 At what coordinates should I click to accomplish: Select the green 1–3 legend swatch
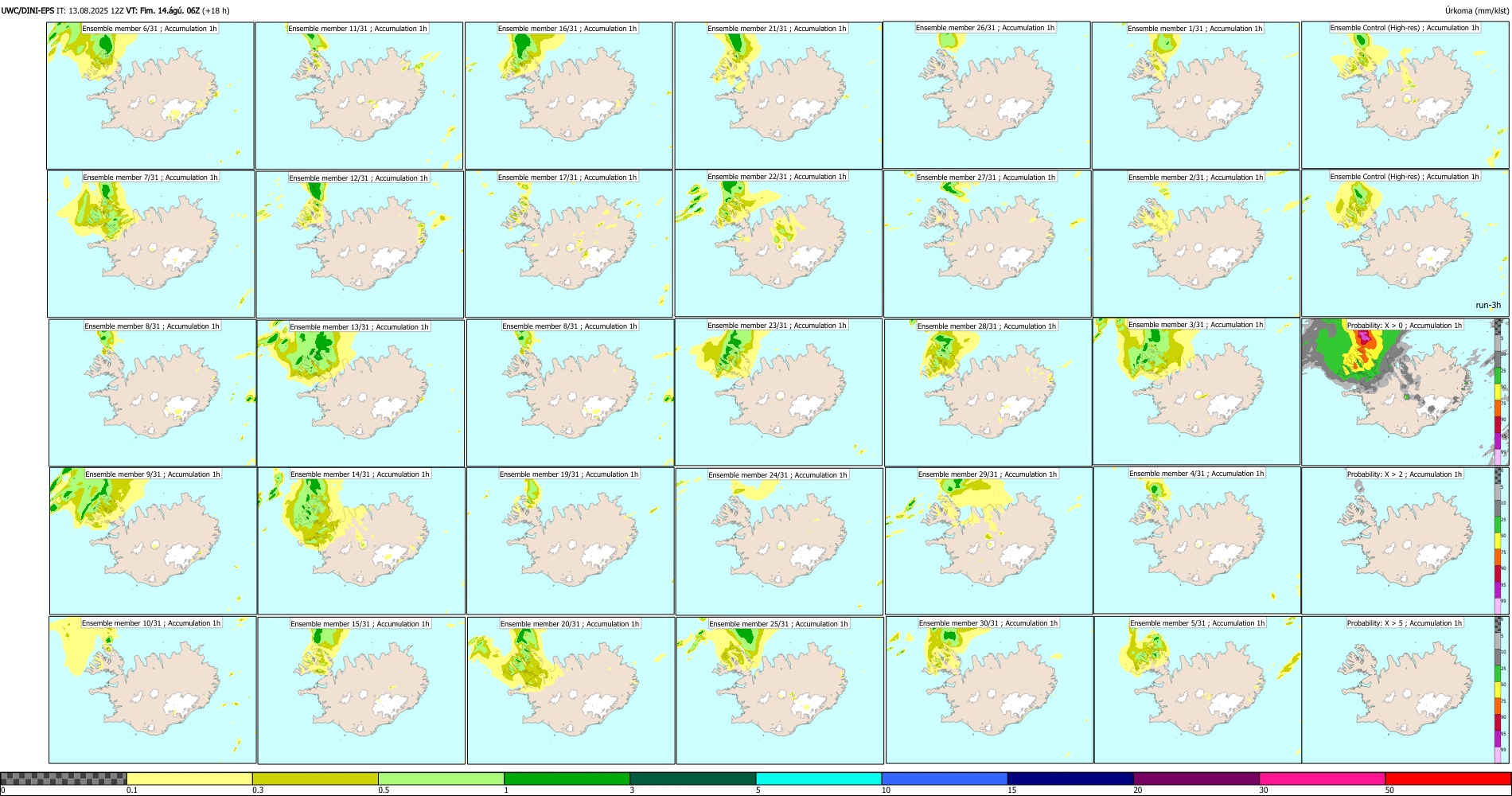click(x=567, y=778)
